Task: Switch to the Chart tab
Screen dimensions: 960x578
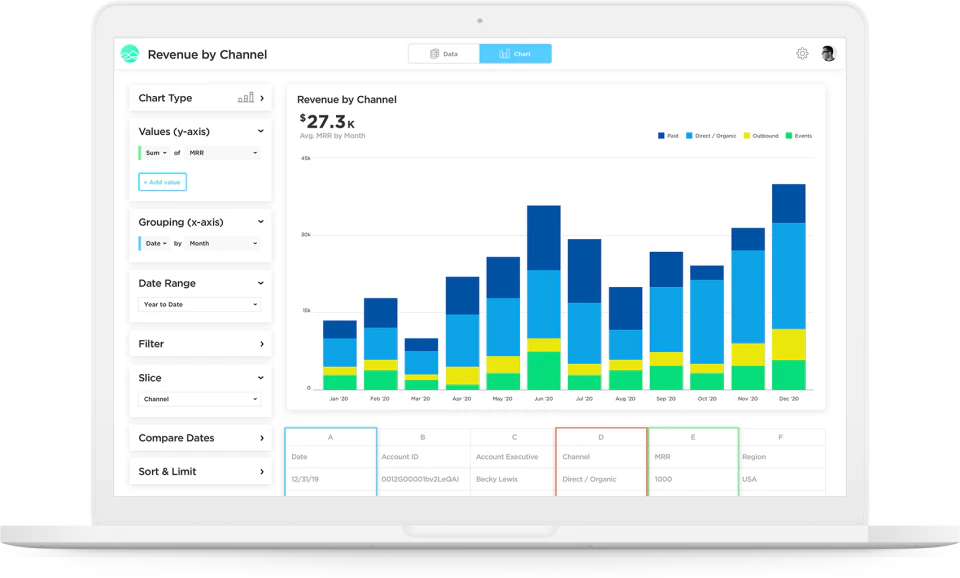Action: pos(515,53)
